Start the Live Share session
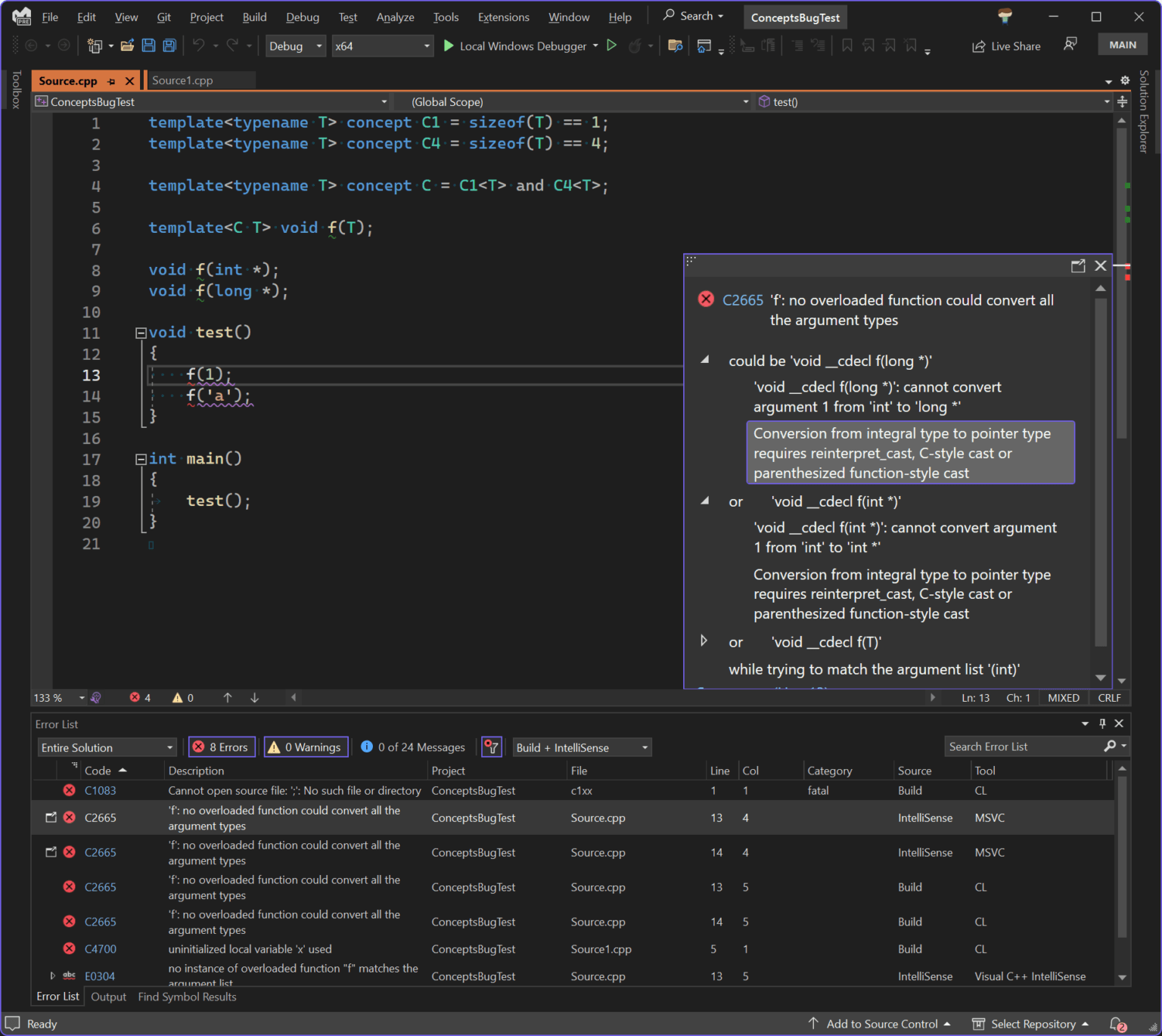This screenshot has width=1162, height=1036. (x=1006, y=45)
